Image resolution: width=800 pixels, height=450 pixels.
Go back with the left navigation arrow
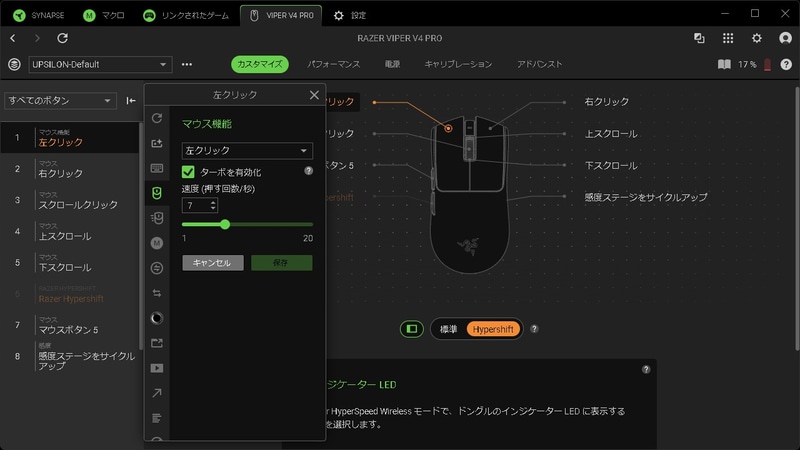pos(13,38)
